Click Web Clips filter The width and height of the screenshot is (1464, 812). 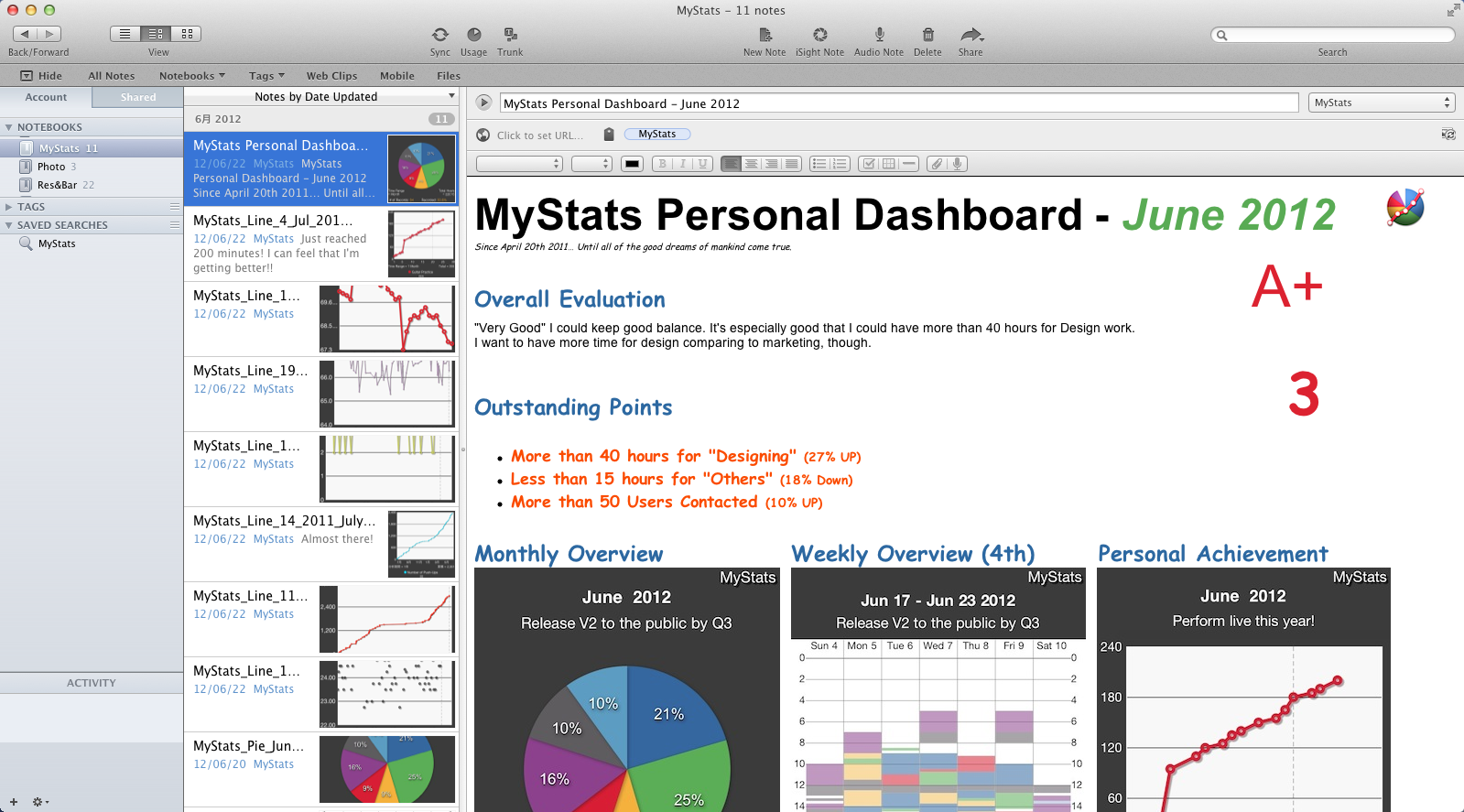pos(331,76)
